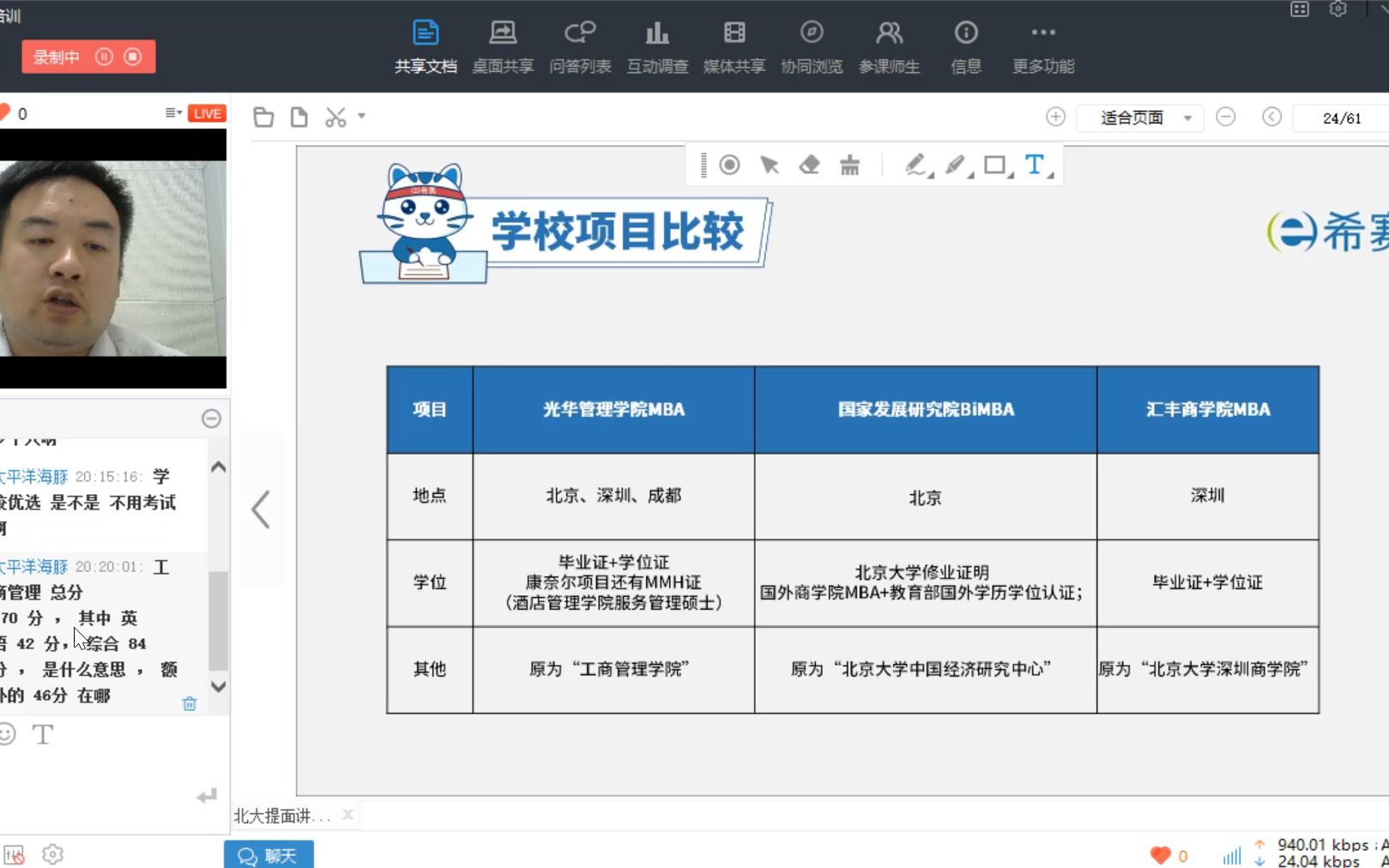Open 媒体共享 media sharing

tap(734, 46)
